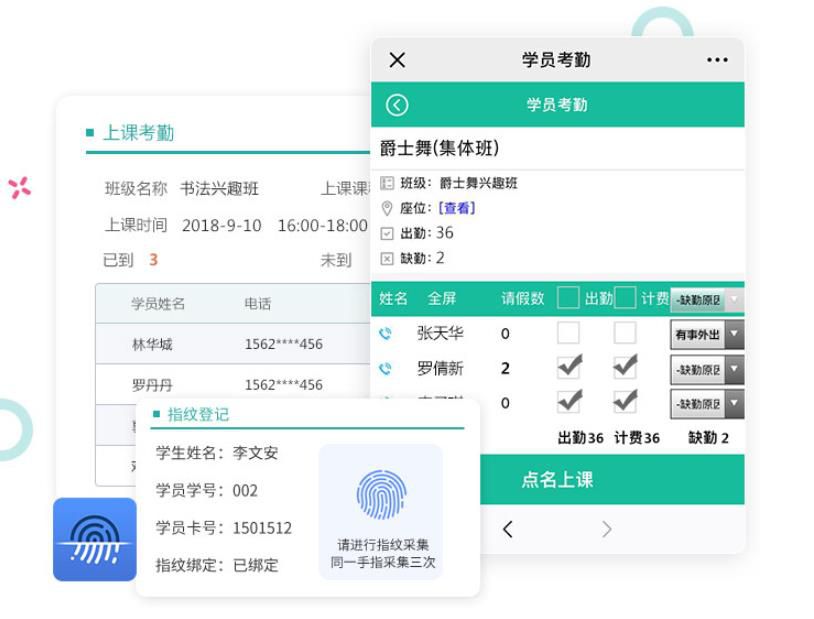The height and width of the screenshot is (619, 814).
Task: Toggle header 计费 select-all checkbox
Action: [x=625, y=298]
